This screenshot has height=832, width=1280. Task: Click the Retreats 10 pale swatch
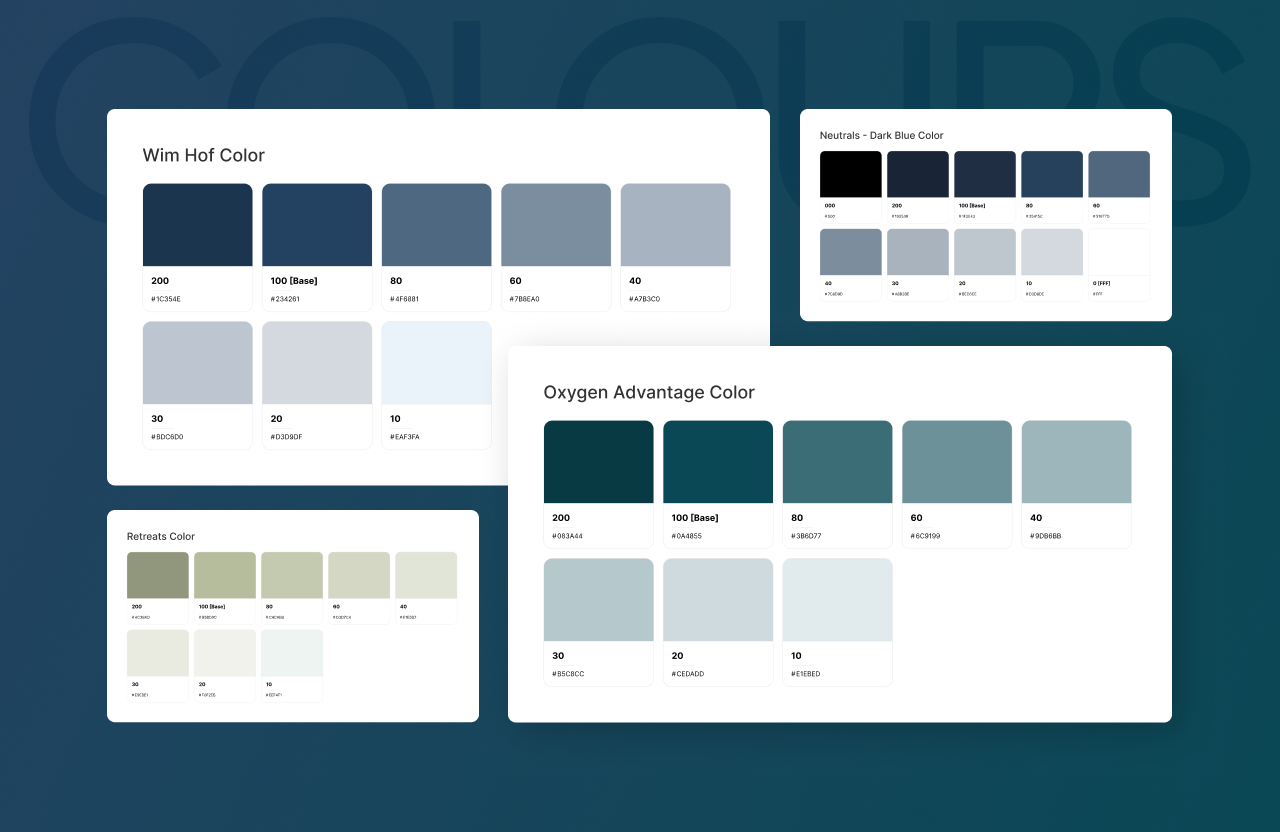pyautogui.click(x=291, y=653)
